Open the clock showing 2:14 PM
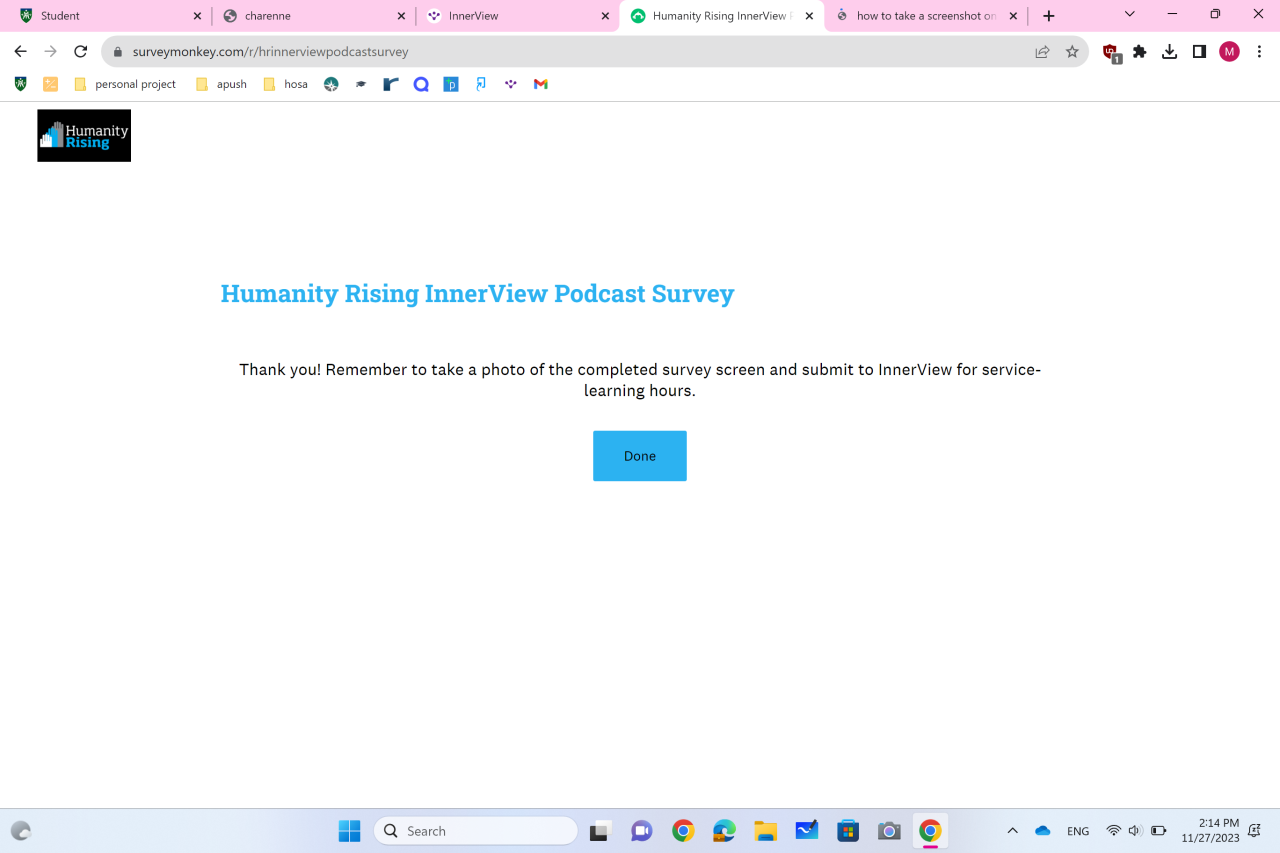This screenshot has height=853, width=1280. [1209, 831]
